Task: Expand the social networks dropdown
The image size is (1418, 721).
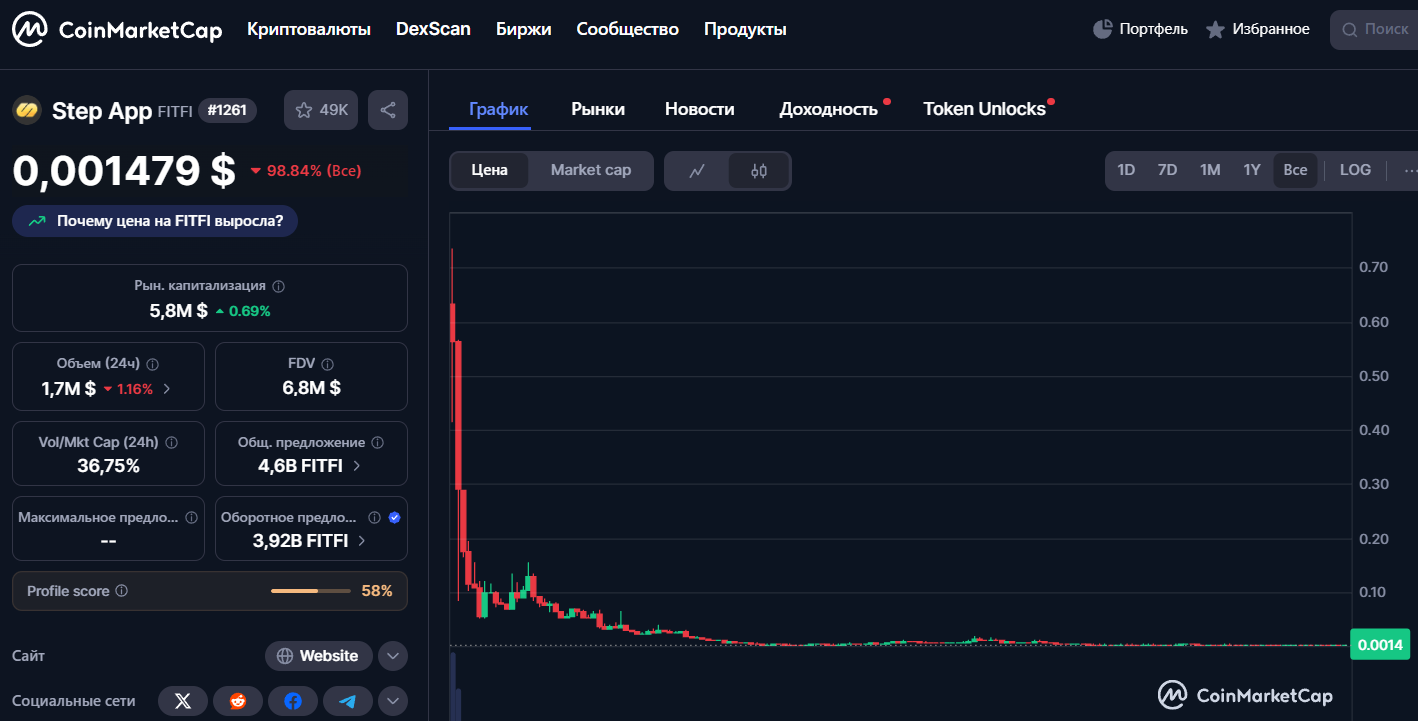Action: click(393, 701)
